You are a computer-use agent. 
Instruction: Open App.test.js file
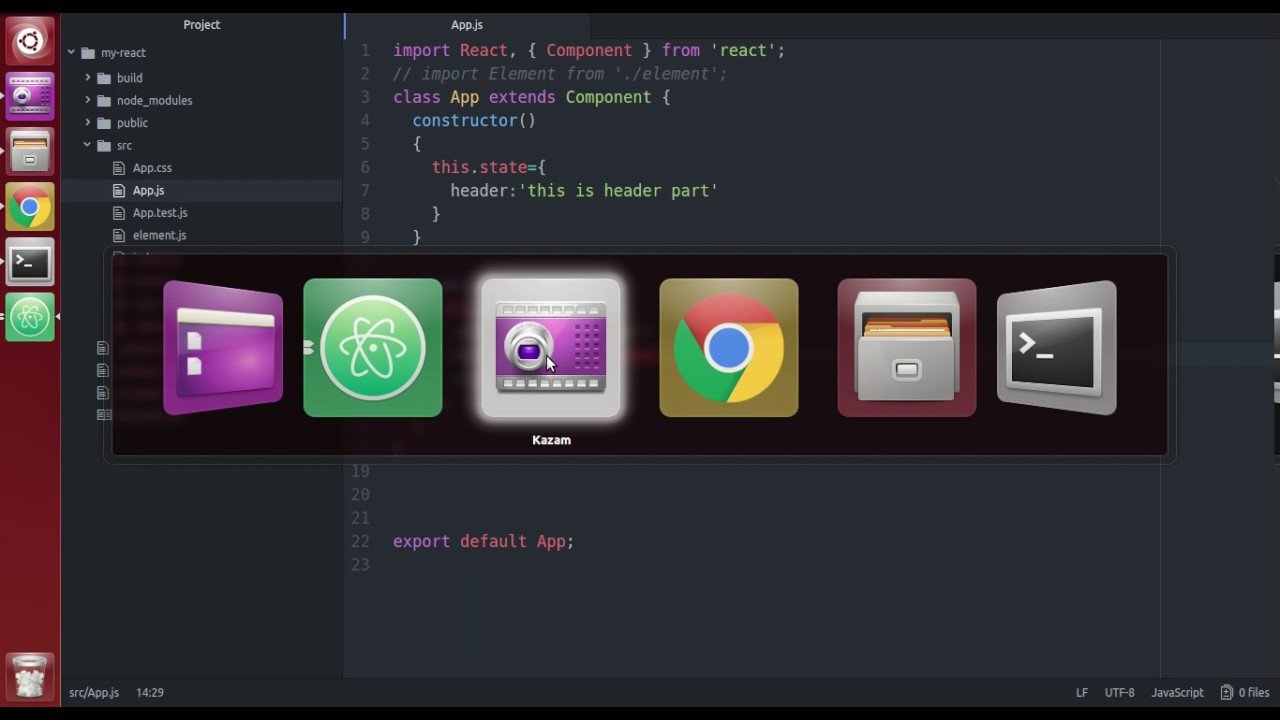tap(160, 213)
